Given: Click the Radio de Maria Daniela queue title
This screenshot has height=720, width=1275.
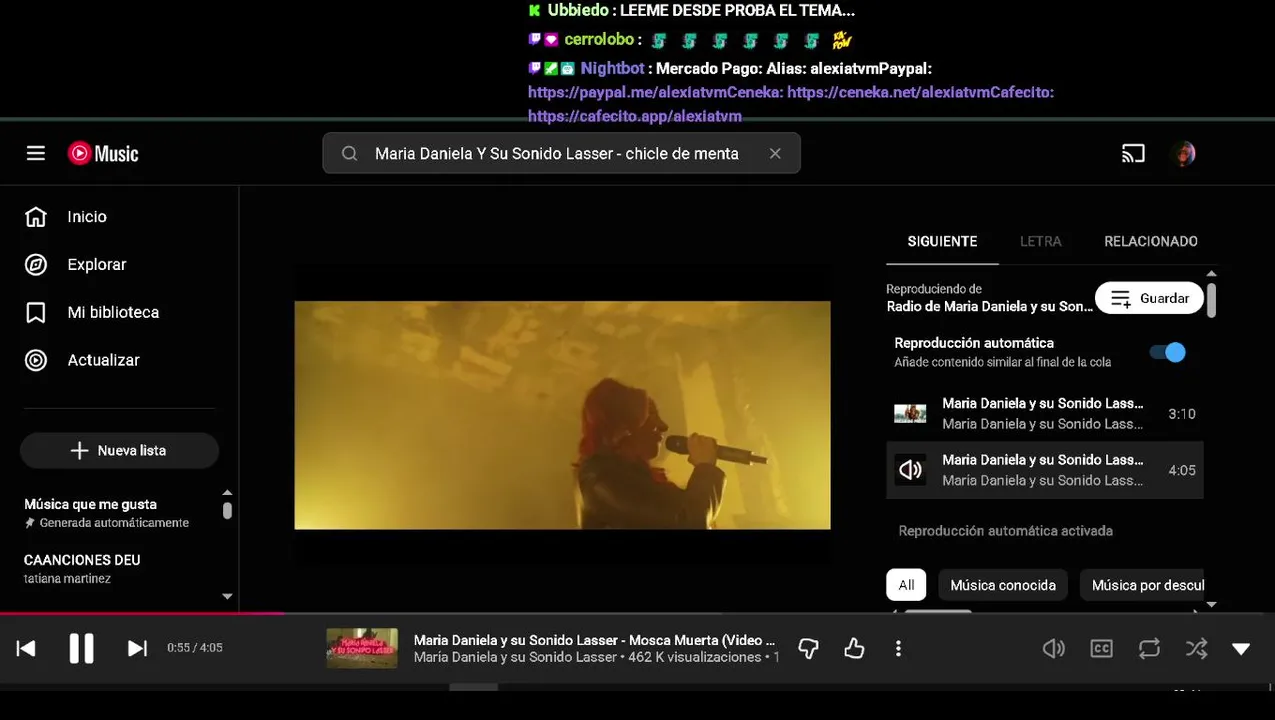Looking at the screenshot, I should tap(989, 306).
